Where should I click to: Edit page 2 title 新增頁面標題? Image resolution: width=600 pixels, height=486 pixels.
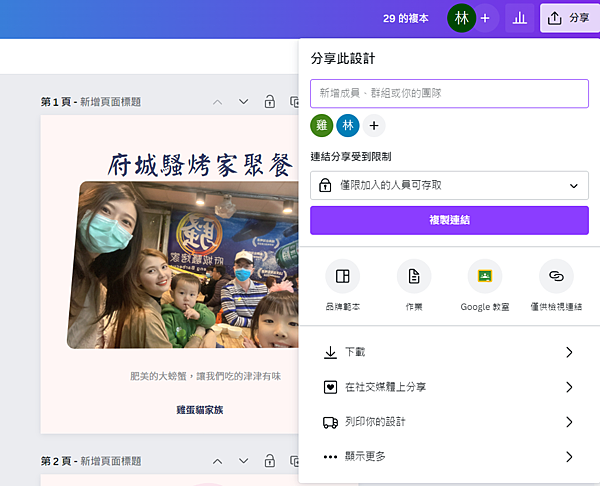click(111, 461)
